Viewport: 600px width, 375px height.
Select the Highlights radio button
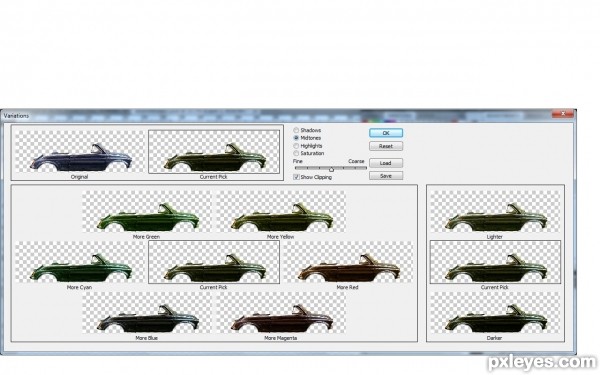click(x=296, y=146)
